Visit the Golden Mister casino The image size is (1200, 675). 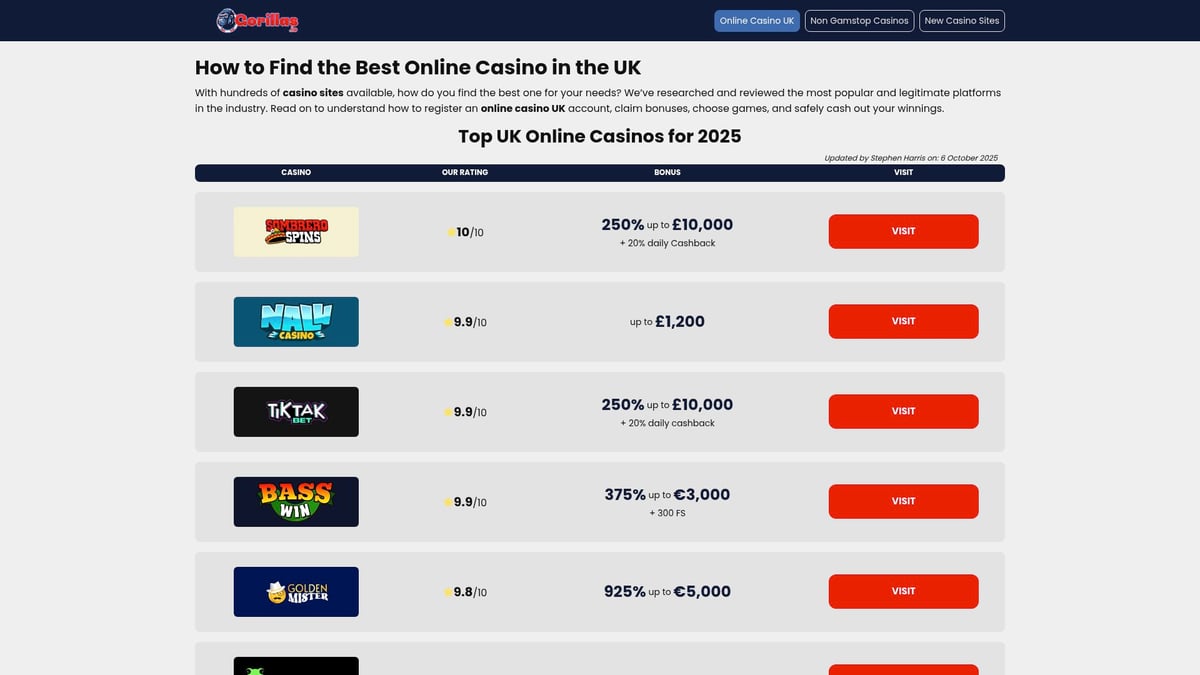pyautogui.click(x=903, y=592)
